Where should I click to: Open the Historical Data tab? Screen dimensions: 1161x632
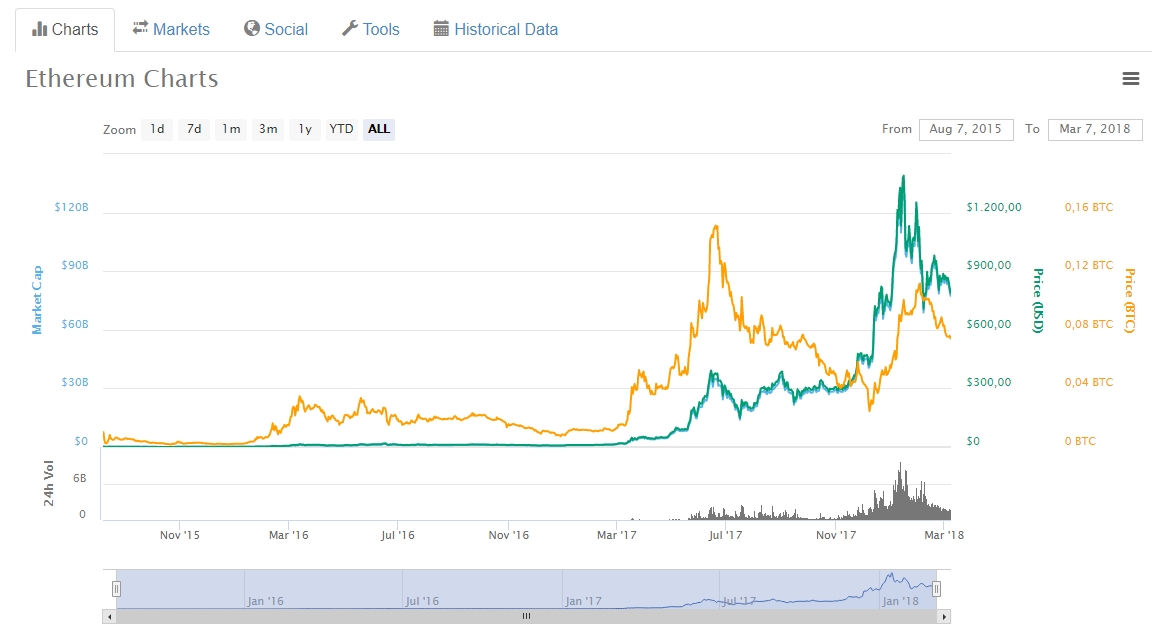coord(495,30)
